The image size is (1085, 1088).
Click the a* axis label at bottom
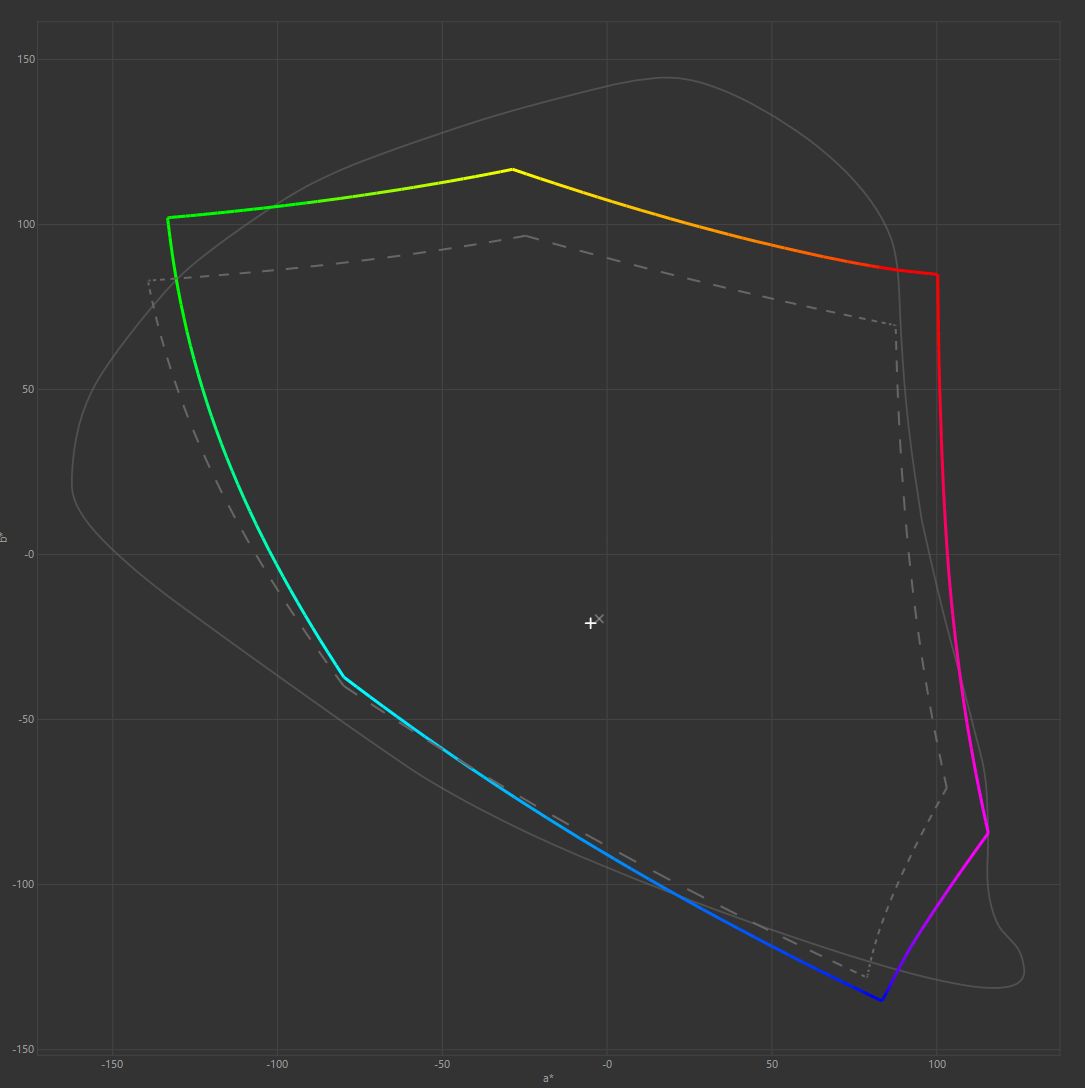pyautogui.click(x=547, y=1078)
